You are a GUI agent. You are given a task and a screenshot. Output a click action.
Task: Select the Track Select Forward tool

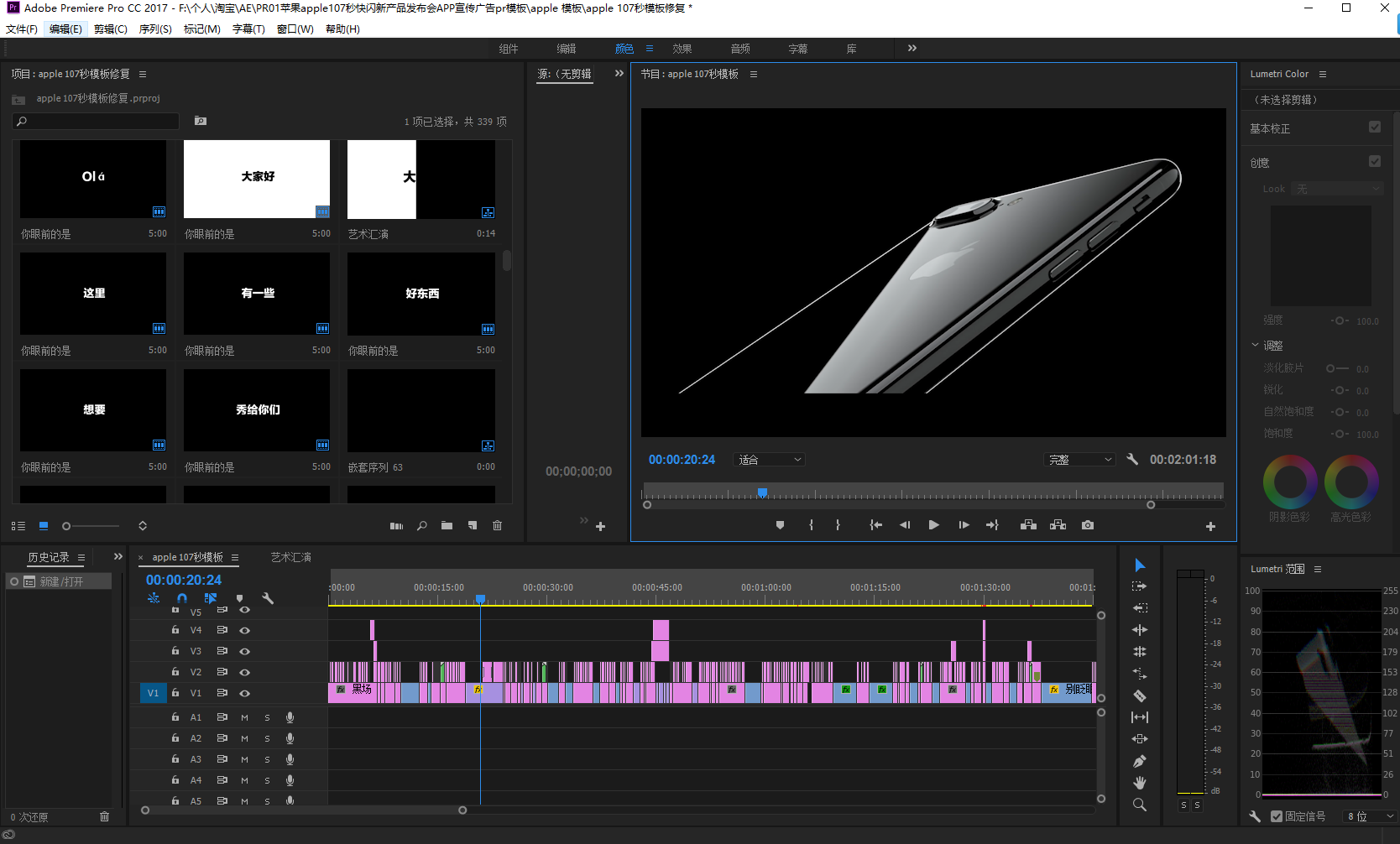[x=1140, y=586]
